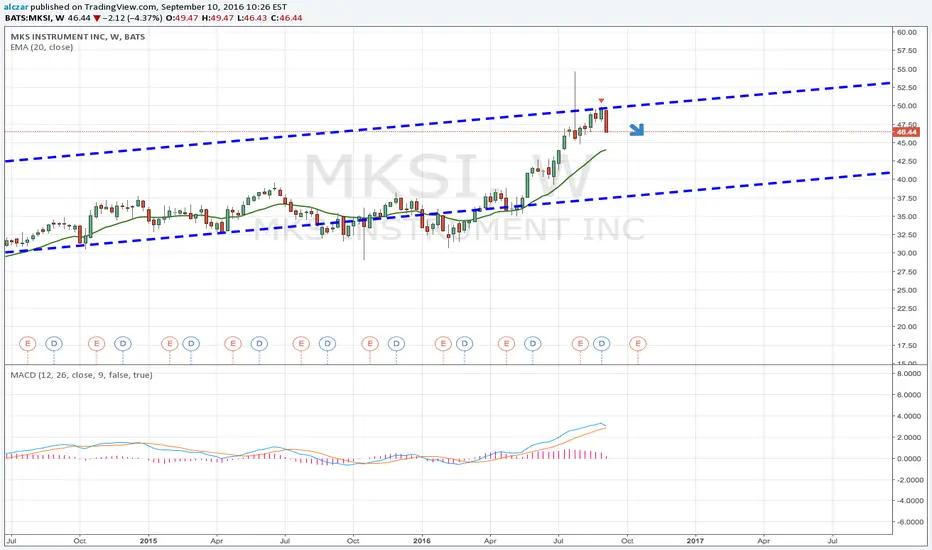Open the alczar author profile link
Viewport: 932px width, 550px height.
click(16, 7)
